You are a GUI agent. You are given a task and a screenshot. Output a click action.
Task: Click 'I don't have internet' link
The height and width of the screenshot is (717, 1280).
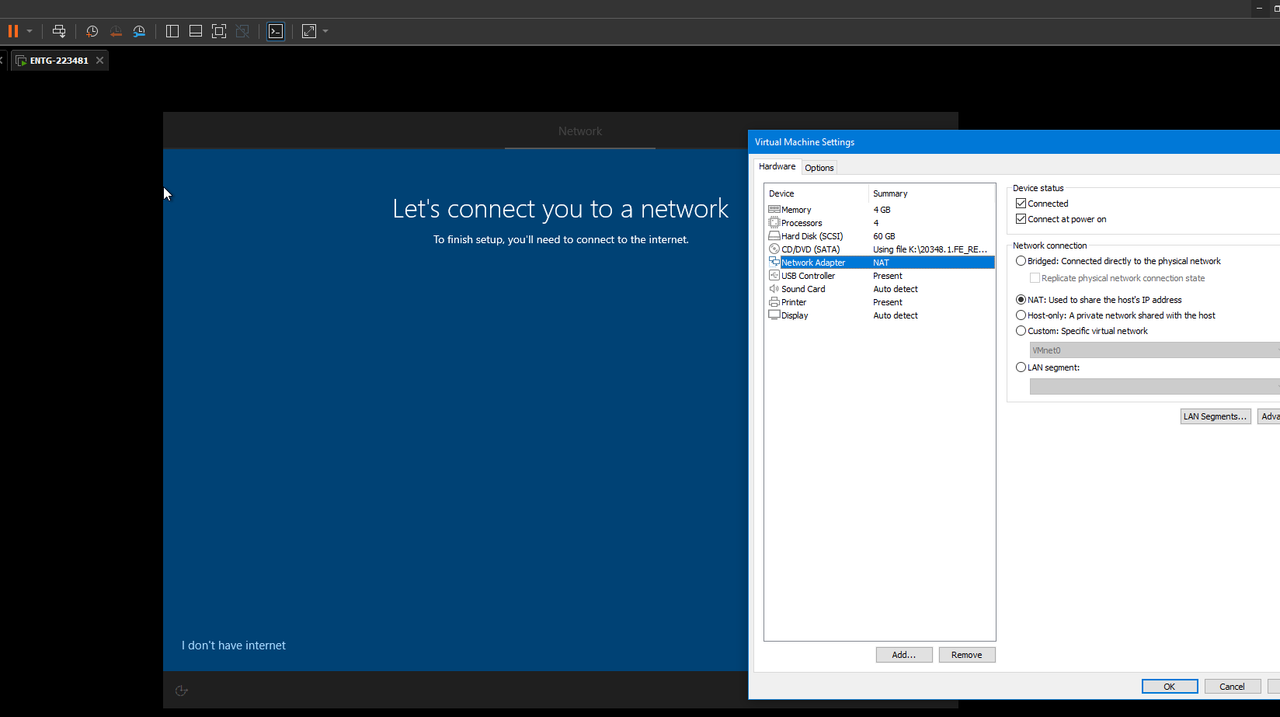[234, 645]
